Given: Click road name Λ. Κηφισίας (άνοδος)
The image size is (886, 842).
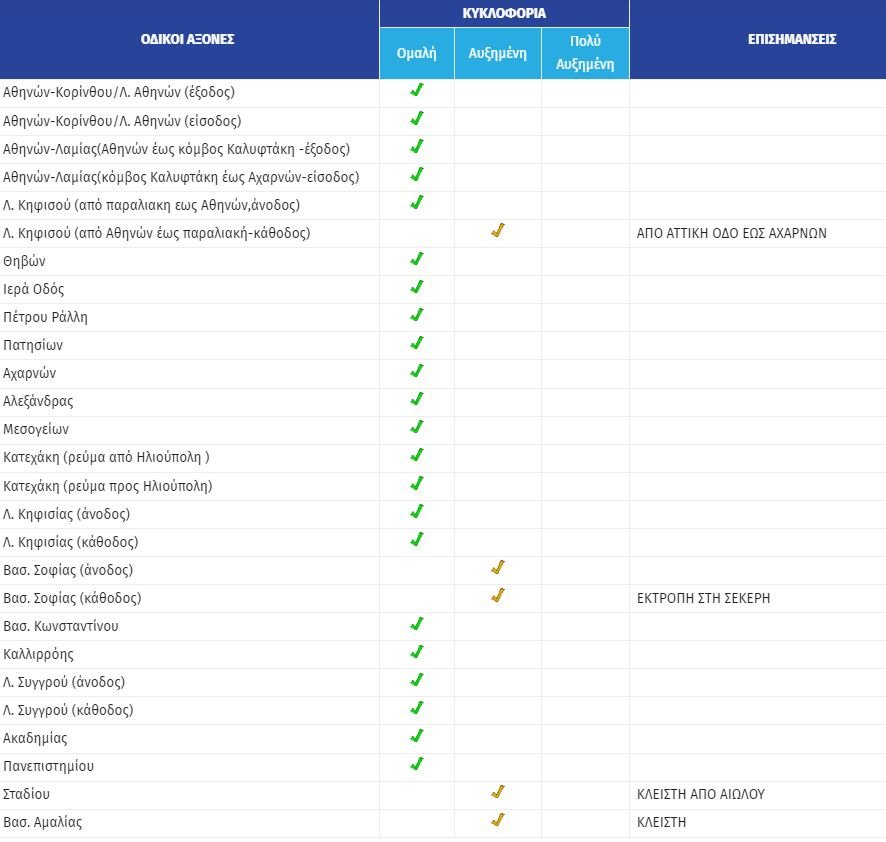Looking at the screenshot, I should pos(66,514).
